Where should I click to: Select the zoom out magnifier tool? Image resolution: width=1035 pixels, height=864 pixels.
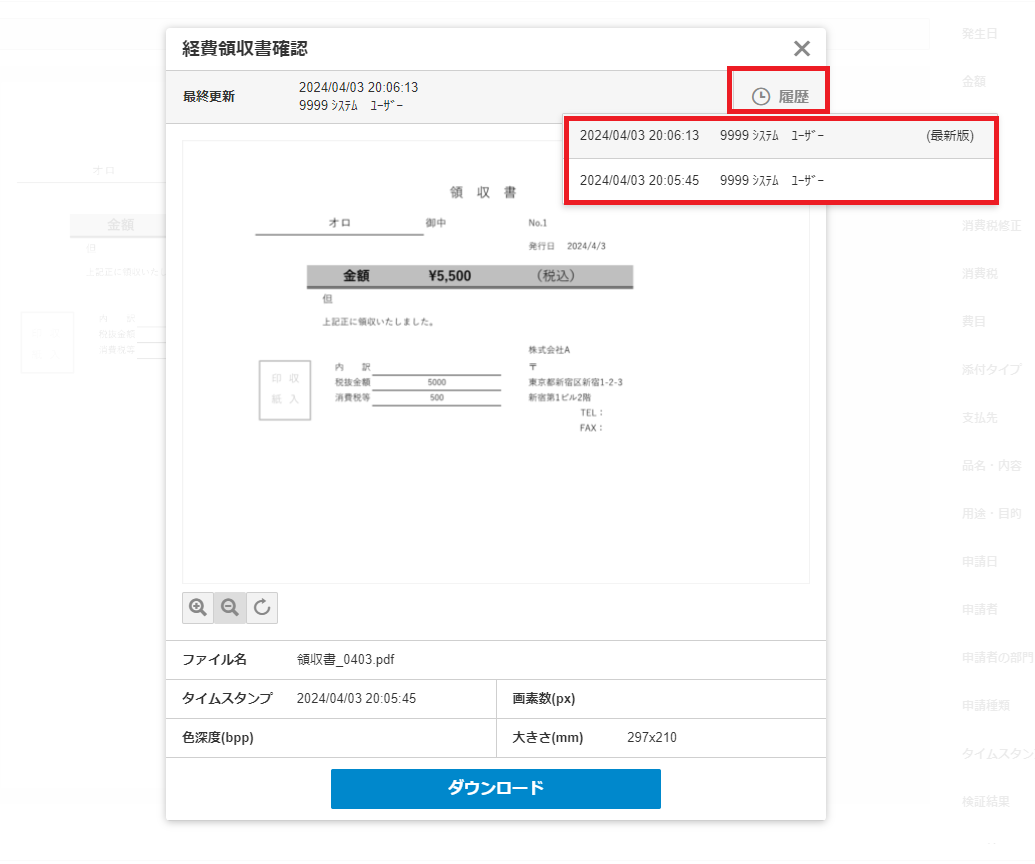click(230, 607)
